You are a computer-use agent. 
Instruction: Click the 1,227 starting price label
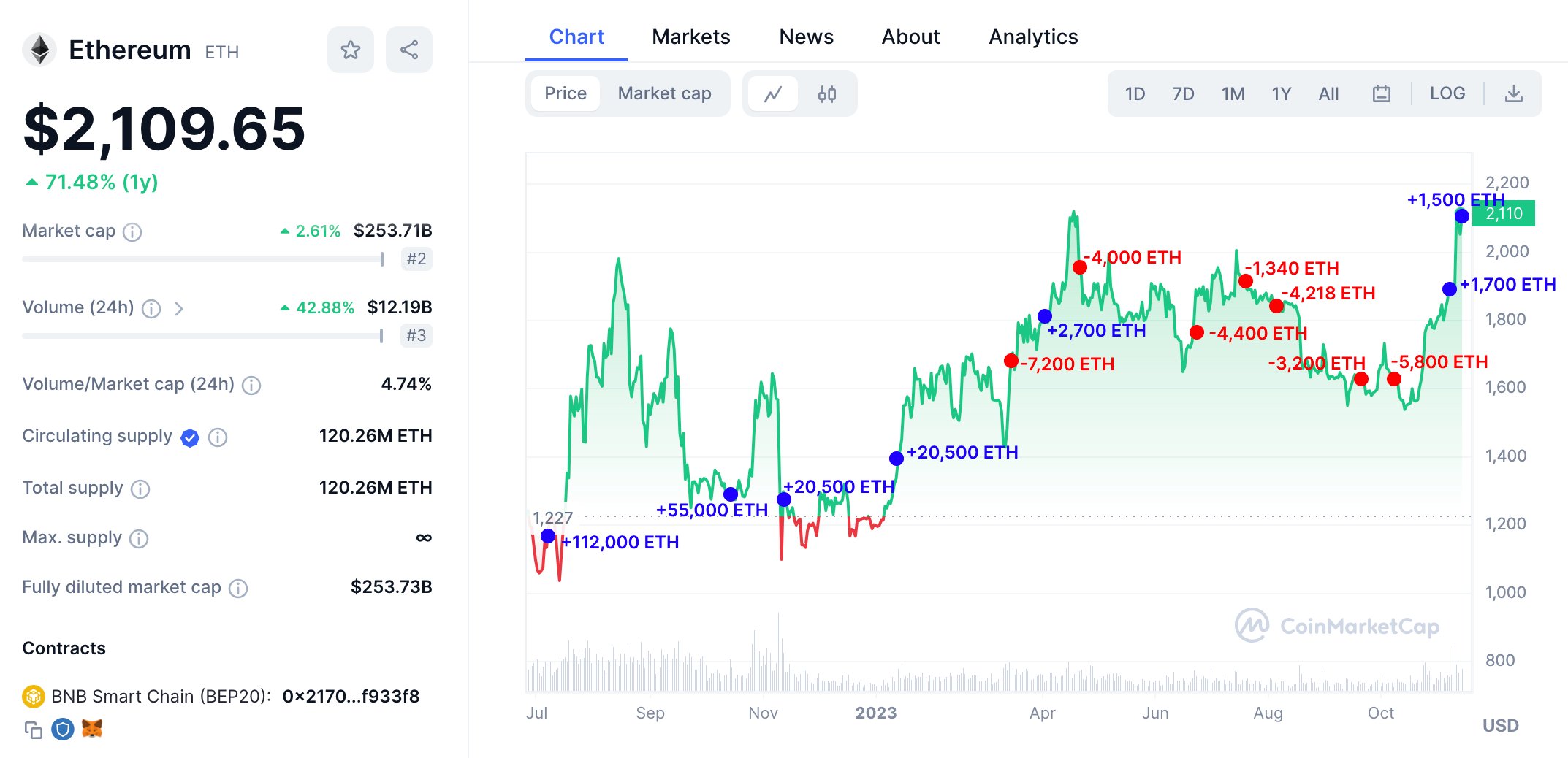[x=553, y=518]
